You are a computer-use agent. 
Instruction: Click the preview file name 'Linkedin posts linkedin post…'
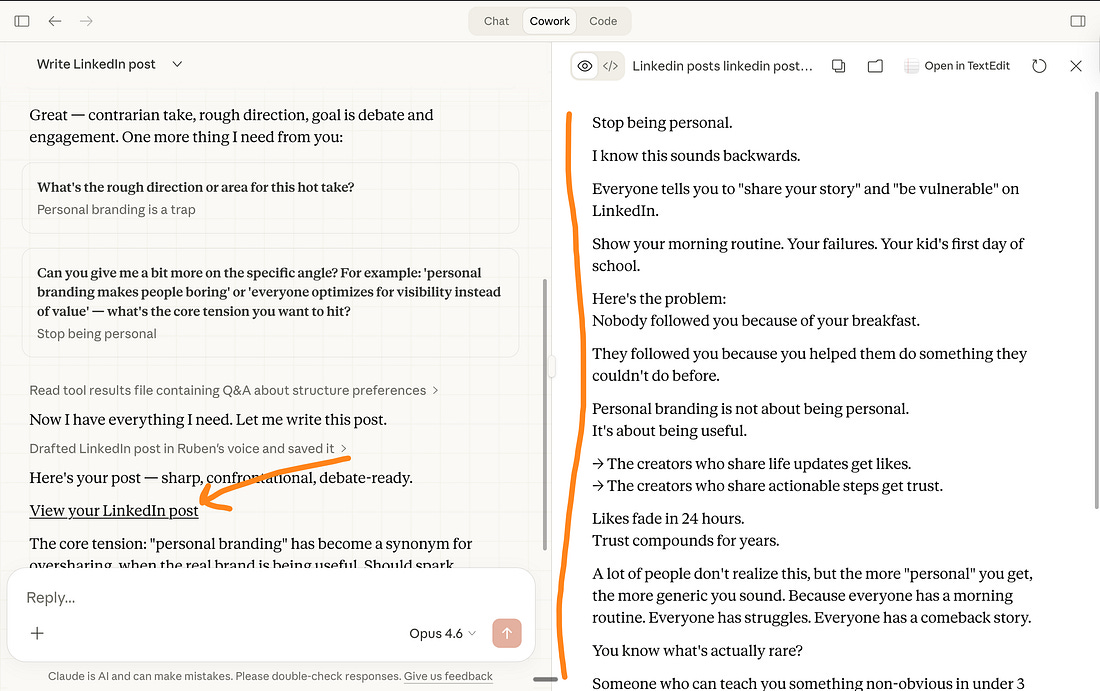click(x=722, y=66)
